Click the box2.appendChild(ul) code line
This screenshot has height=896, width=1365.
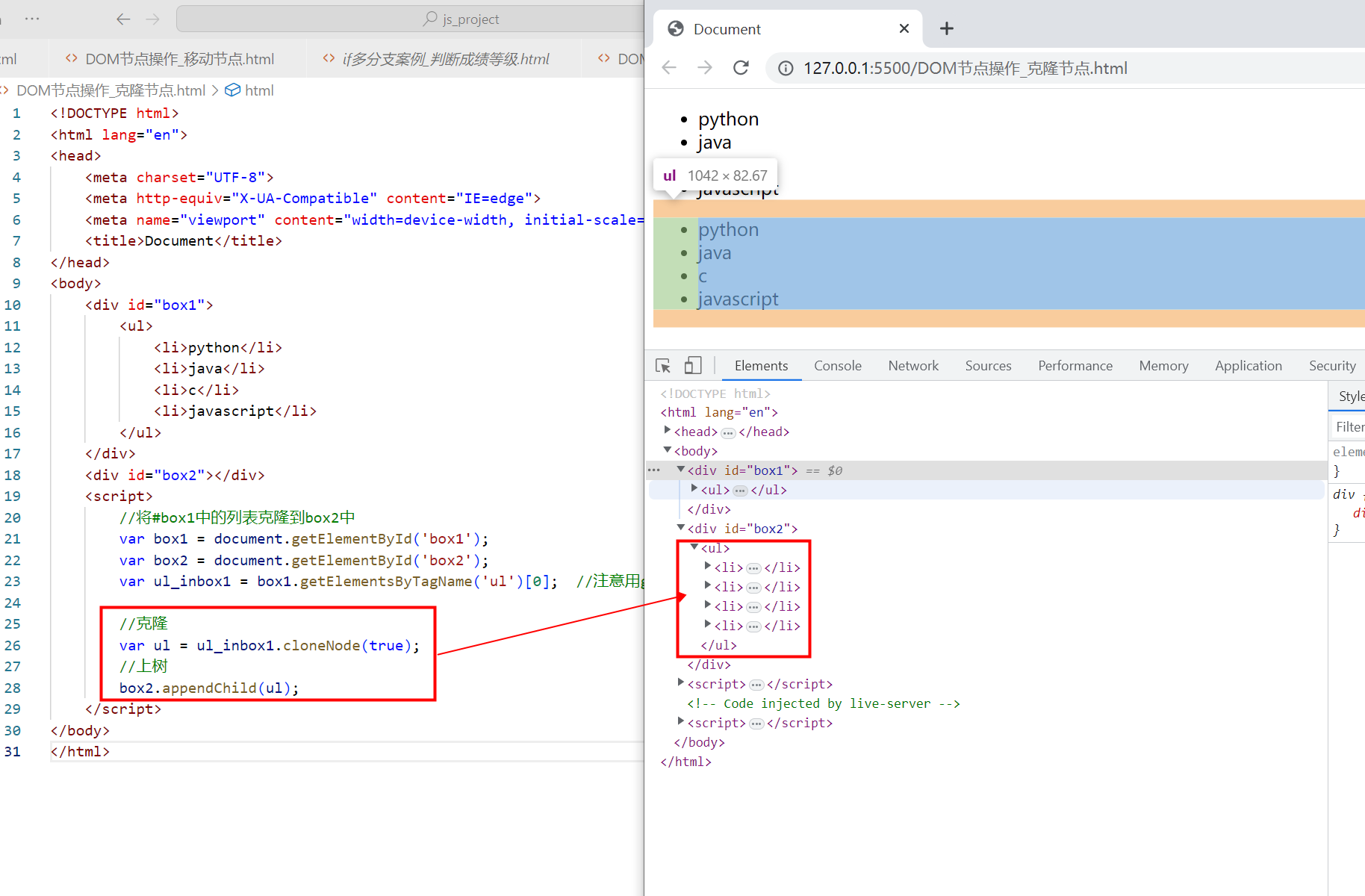tap(209, 688)
